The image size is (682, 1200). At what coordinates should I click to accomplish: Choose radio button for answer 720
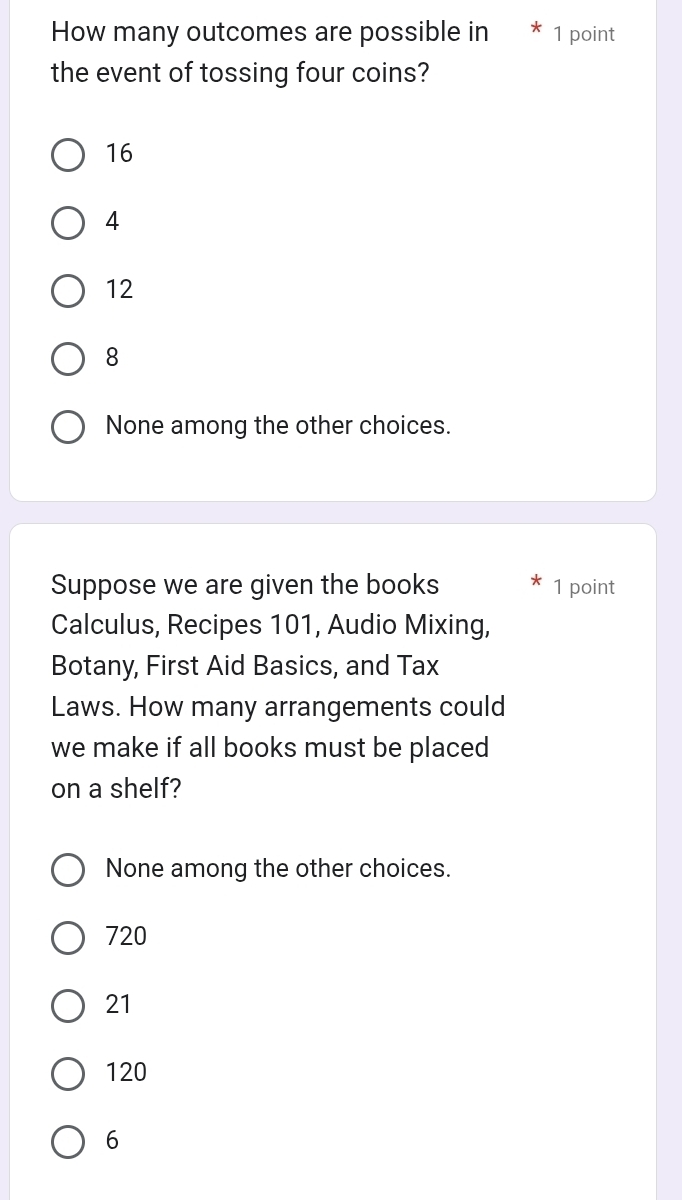tap(68, 938)
